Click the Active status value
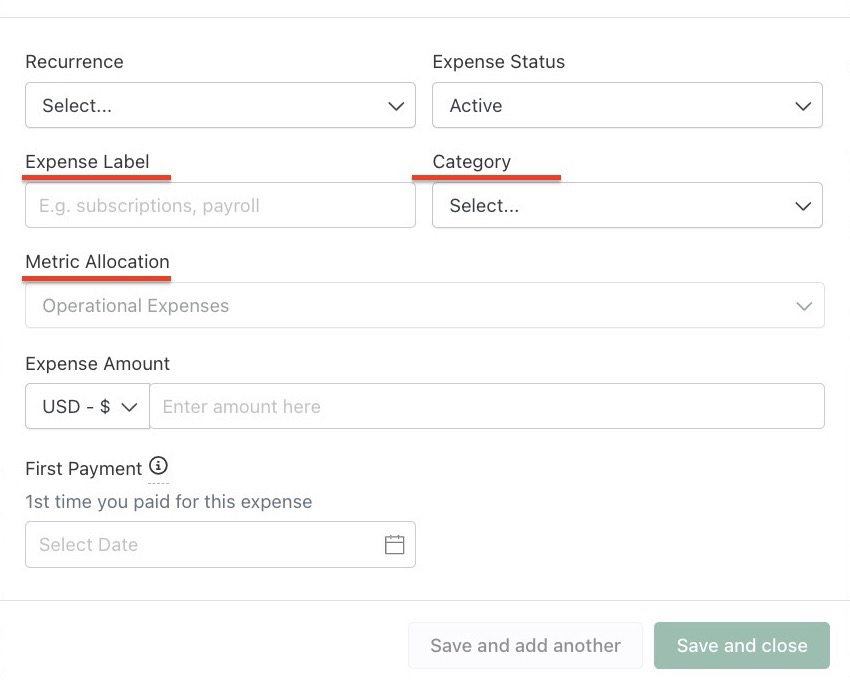850x680 pixels. pyautogui.click(x=476, y=106)
